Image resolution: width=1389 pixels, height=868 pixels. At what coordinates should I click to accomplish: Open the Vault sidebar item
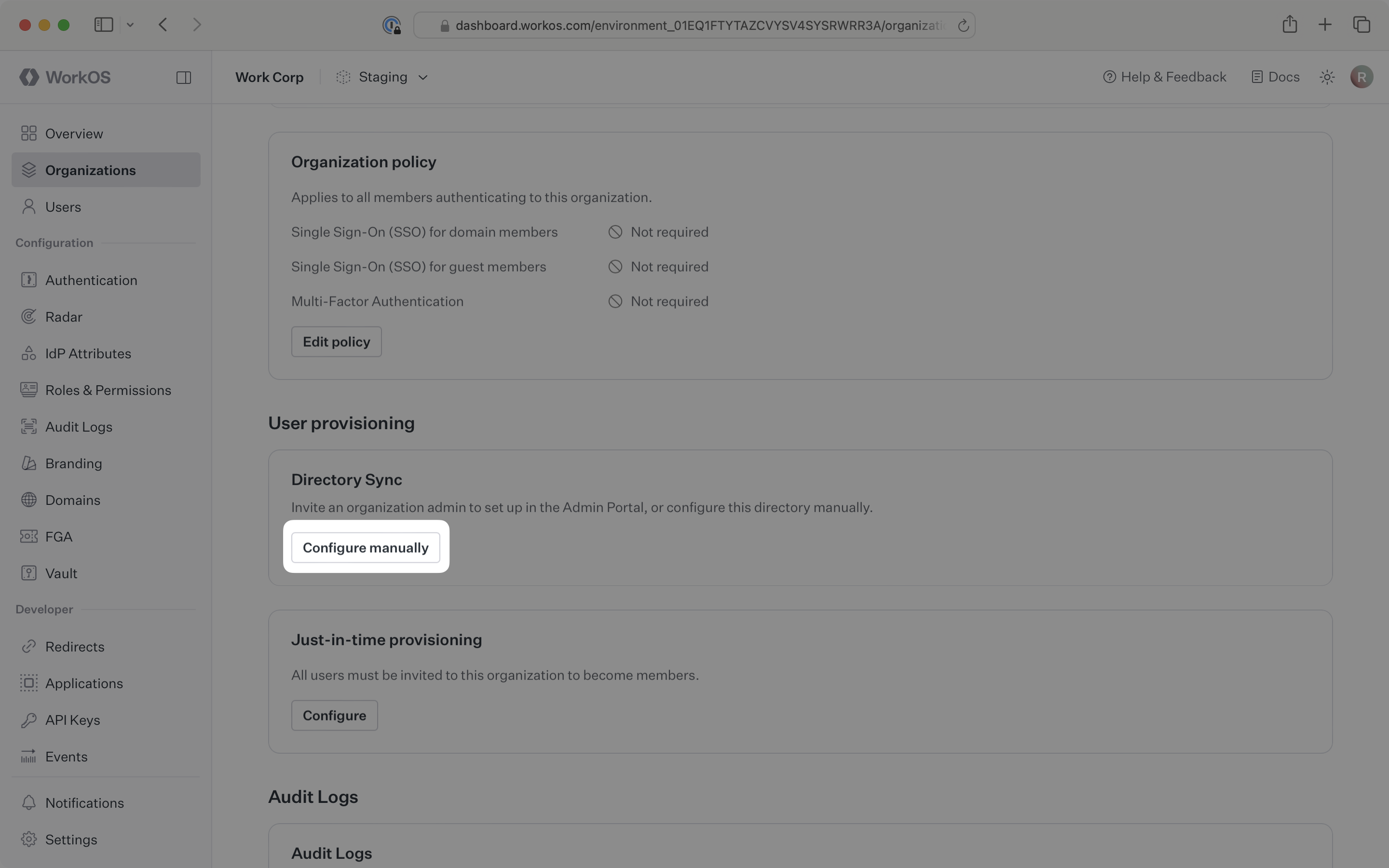pyautogui.click(x=61, y=573)
